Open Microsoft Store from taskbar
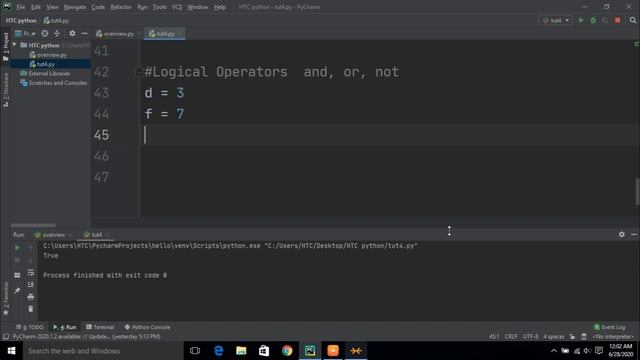 [264, 351]
